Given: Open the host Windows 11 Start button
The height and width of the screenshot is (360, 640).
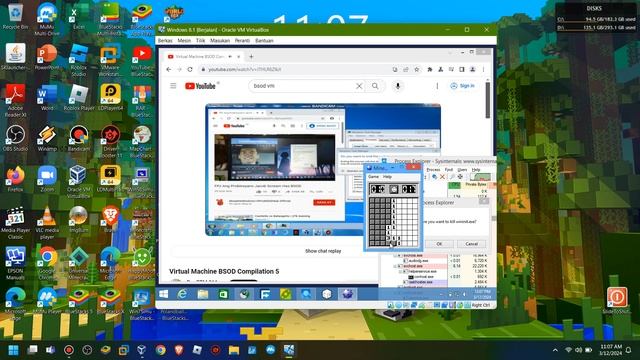Looking at the screenshot, I should pyautogui.click(x=13, y=350).
